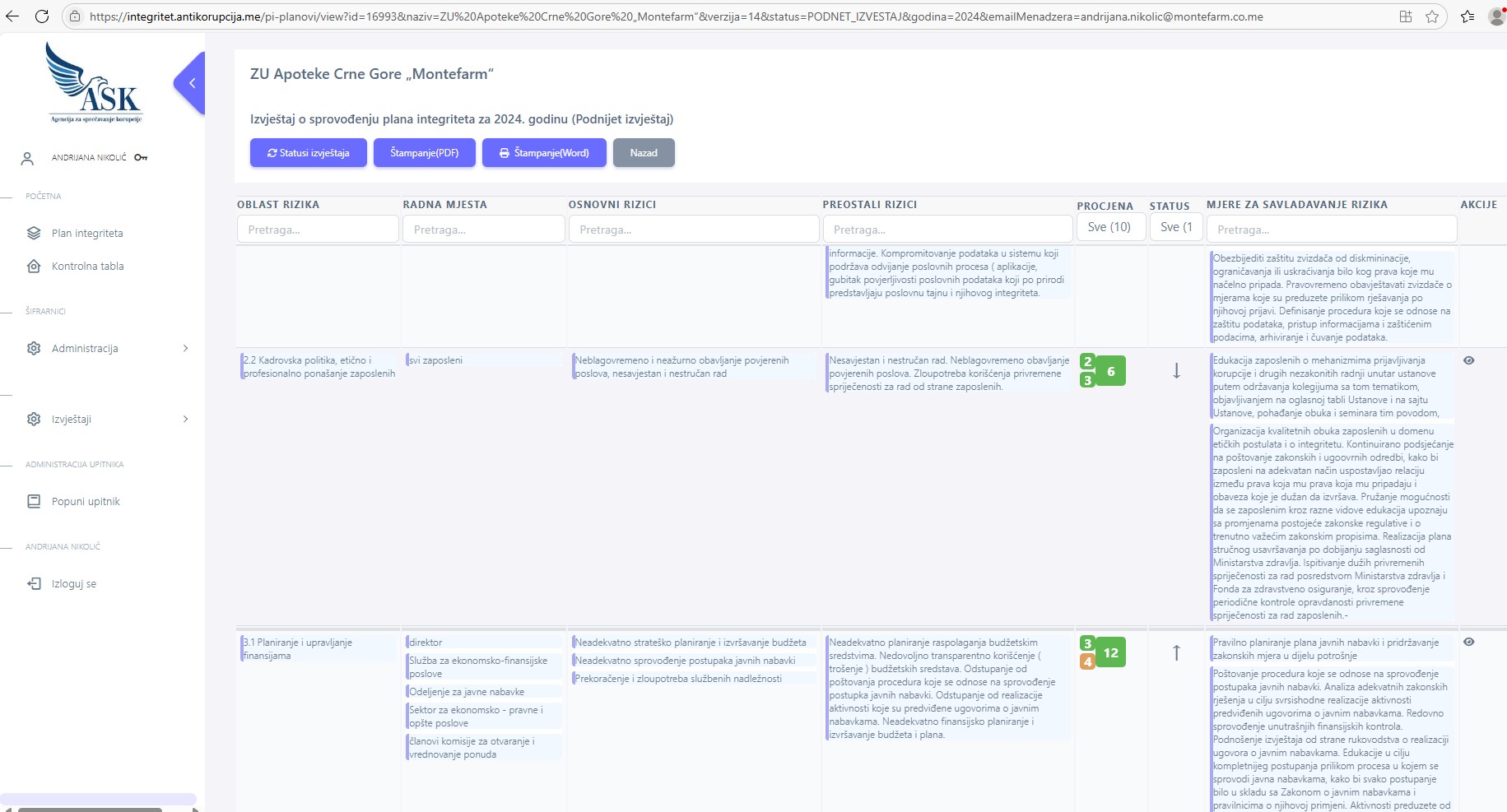
Task: Open the browser favorites list icon
Action: tap(1467, 16)
